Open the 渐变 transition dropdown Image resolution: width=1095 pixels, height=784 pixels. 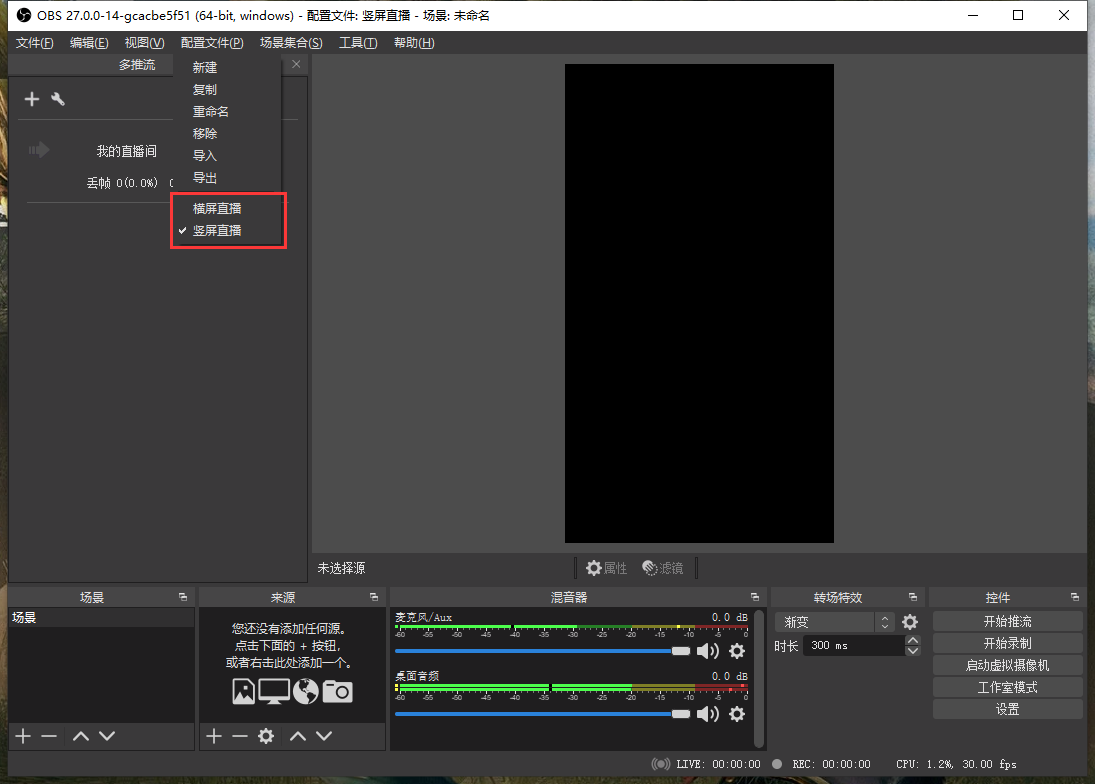pyautogui.click(x=834, y=622)
